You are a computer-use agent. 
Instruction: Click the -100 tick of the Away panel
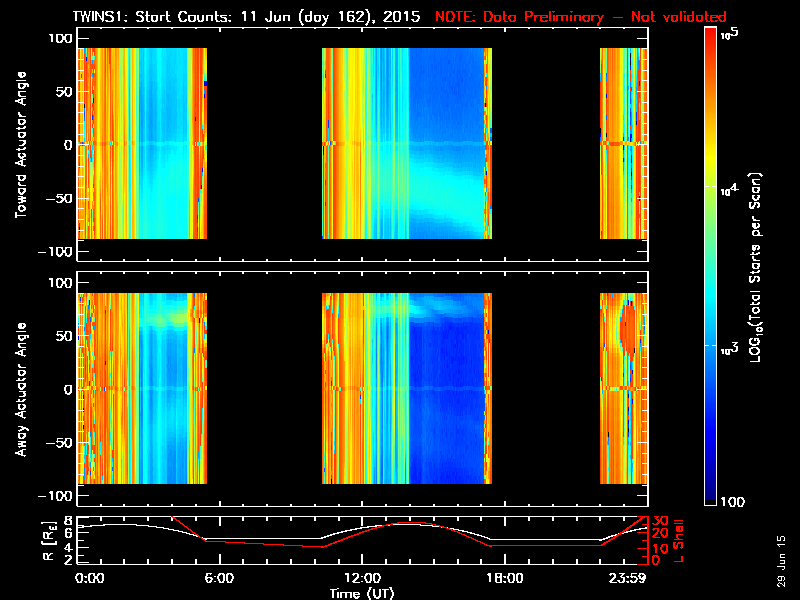(x=55, y=496)
